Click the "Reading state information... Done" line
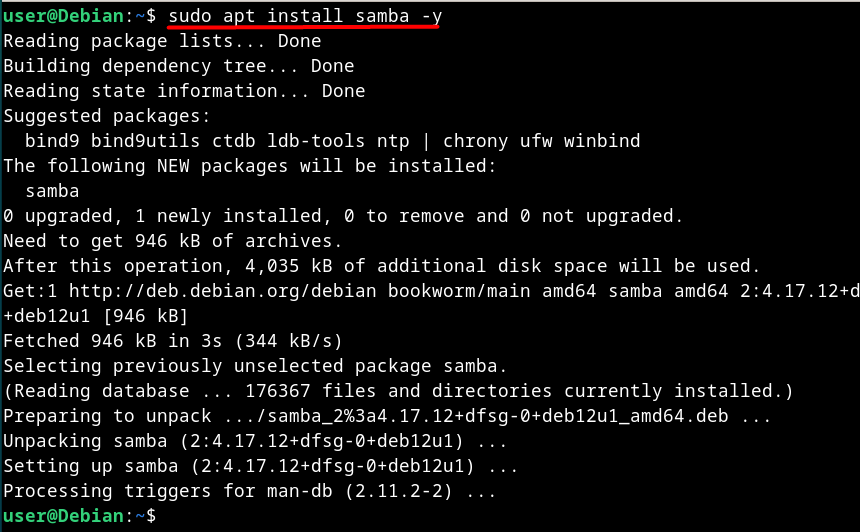 click(184, 91)
